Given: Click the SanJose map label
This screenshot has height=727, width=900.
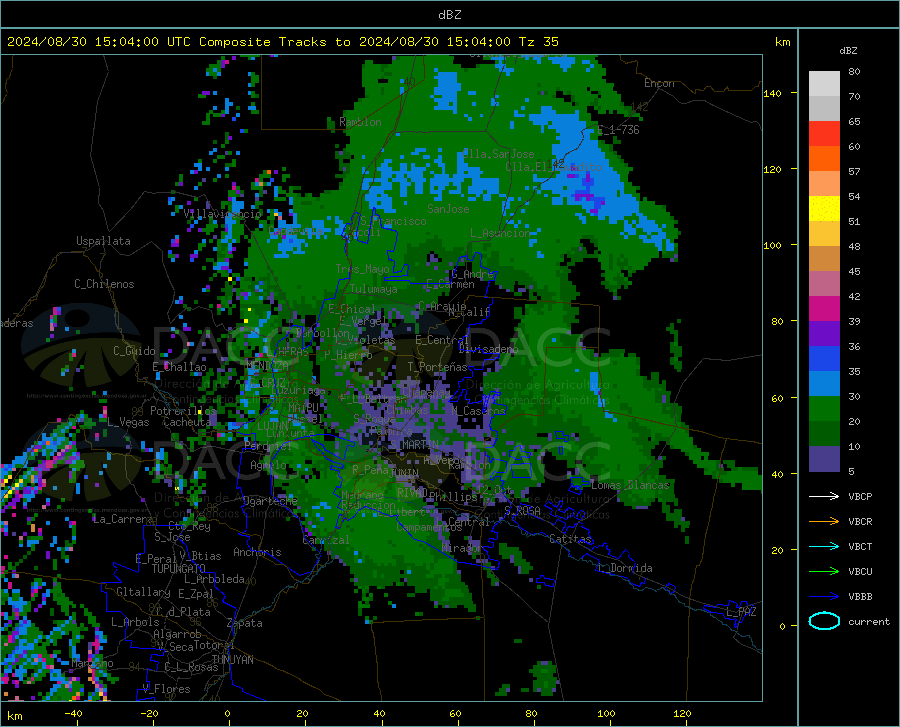Looking at the screenshot, I should [x=448, y=209].
